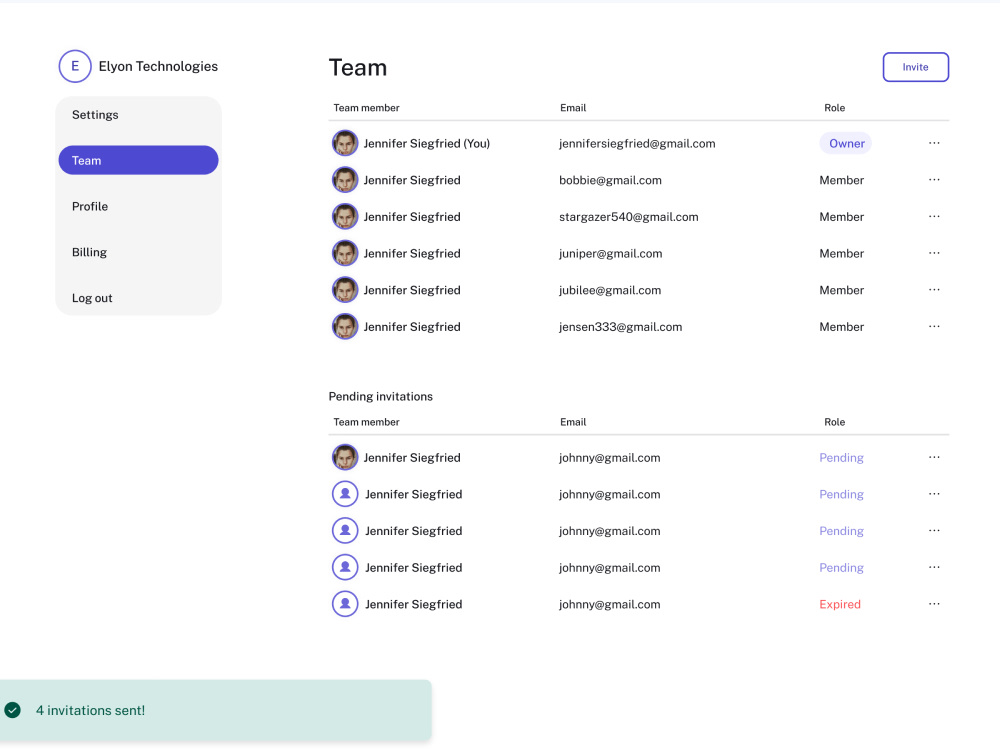Screen dimensions: 1000x750
Task: Click email juniper@gmail.com
Action: tap(610, 253)
